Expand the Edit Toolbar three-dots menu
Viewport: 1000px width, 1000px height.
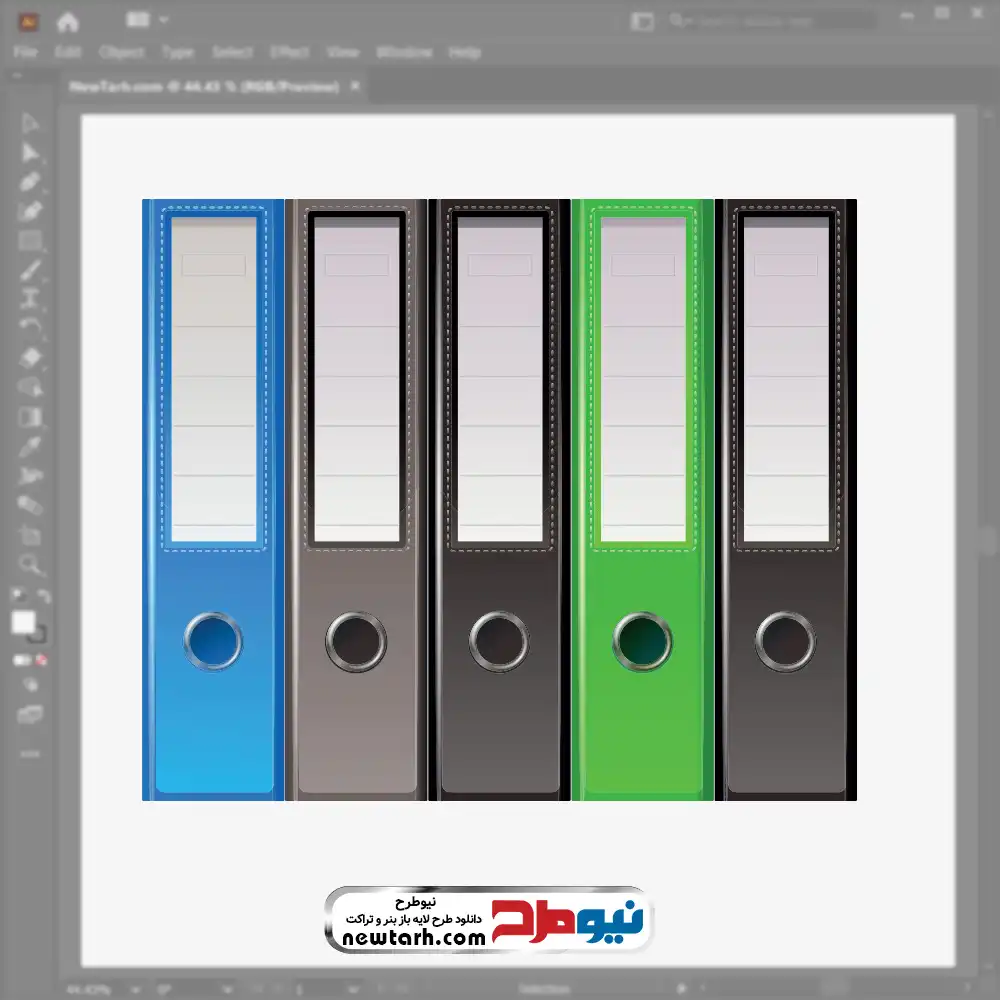coord(30,752)
